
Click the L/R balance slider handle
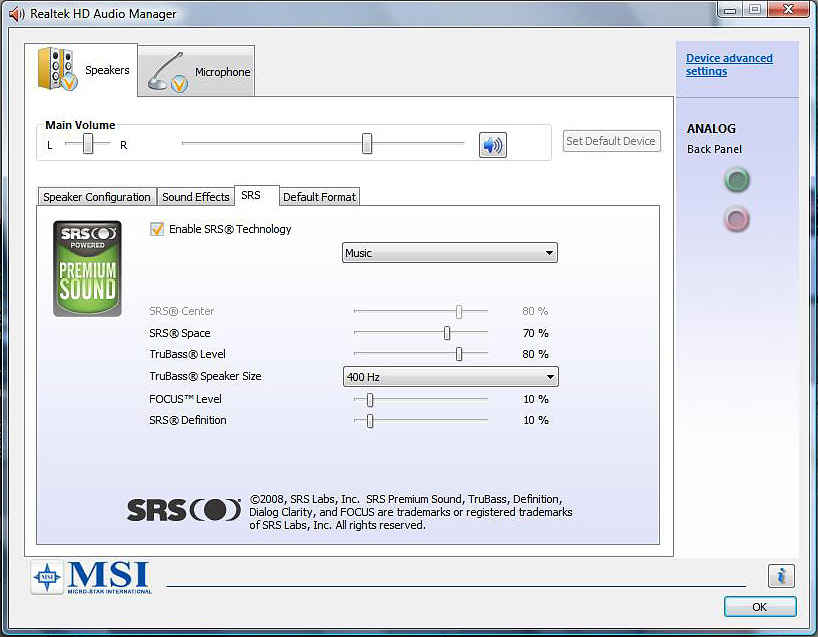[88, 143]
